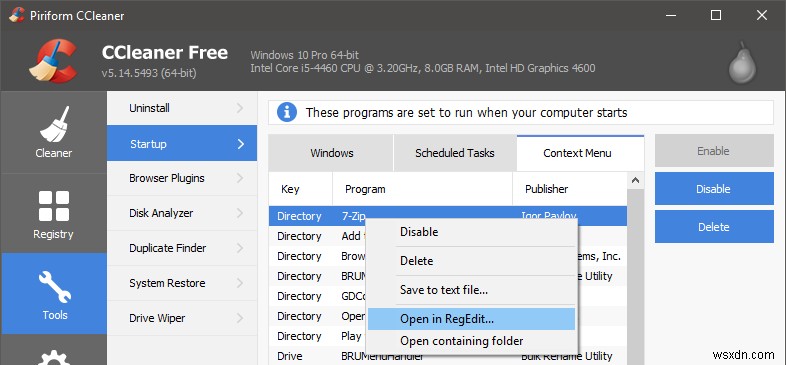Choose Save to text file from context menu
The width and height of the screenshot is (786, 365).
472,290
